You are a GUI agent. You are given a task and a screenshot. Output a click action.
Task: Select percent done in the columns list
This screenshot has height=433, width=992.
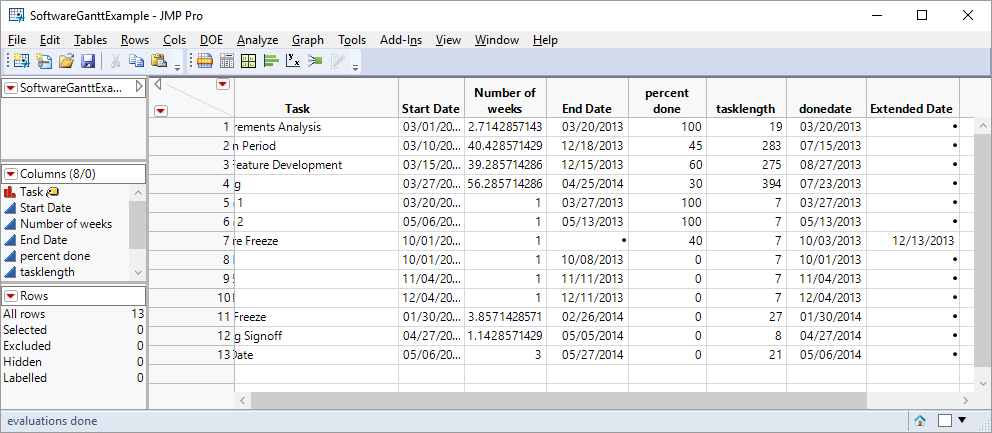point(55,256)
